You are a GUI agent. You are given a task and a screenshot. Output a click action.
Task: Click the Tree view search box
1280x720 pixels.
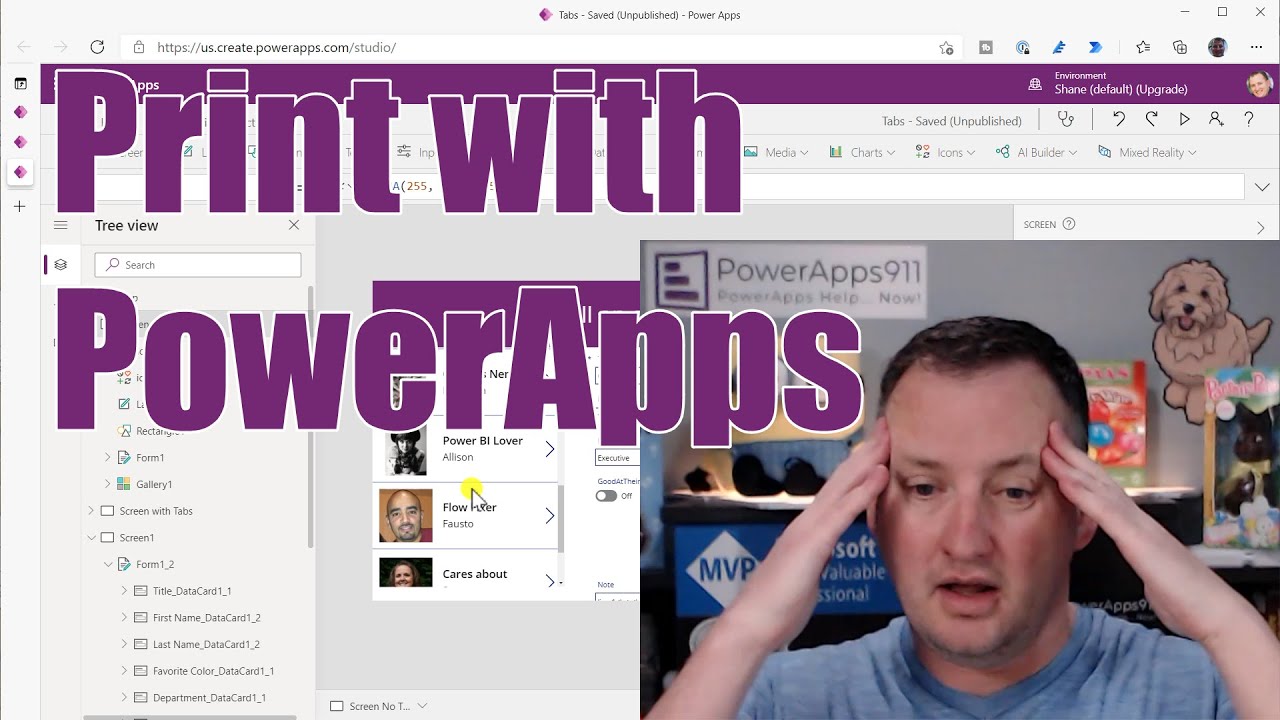click(198, 265)
